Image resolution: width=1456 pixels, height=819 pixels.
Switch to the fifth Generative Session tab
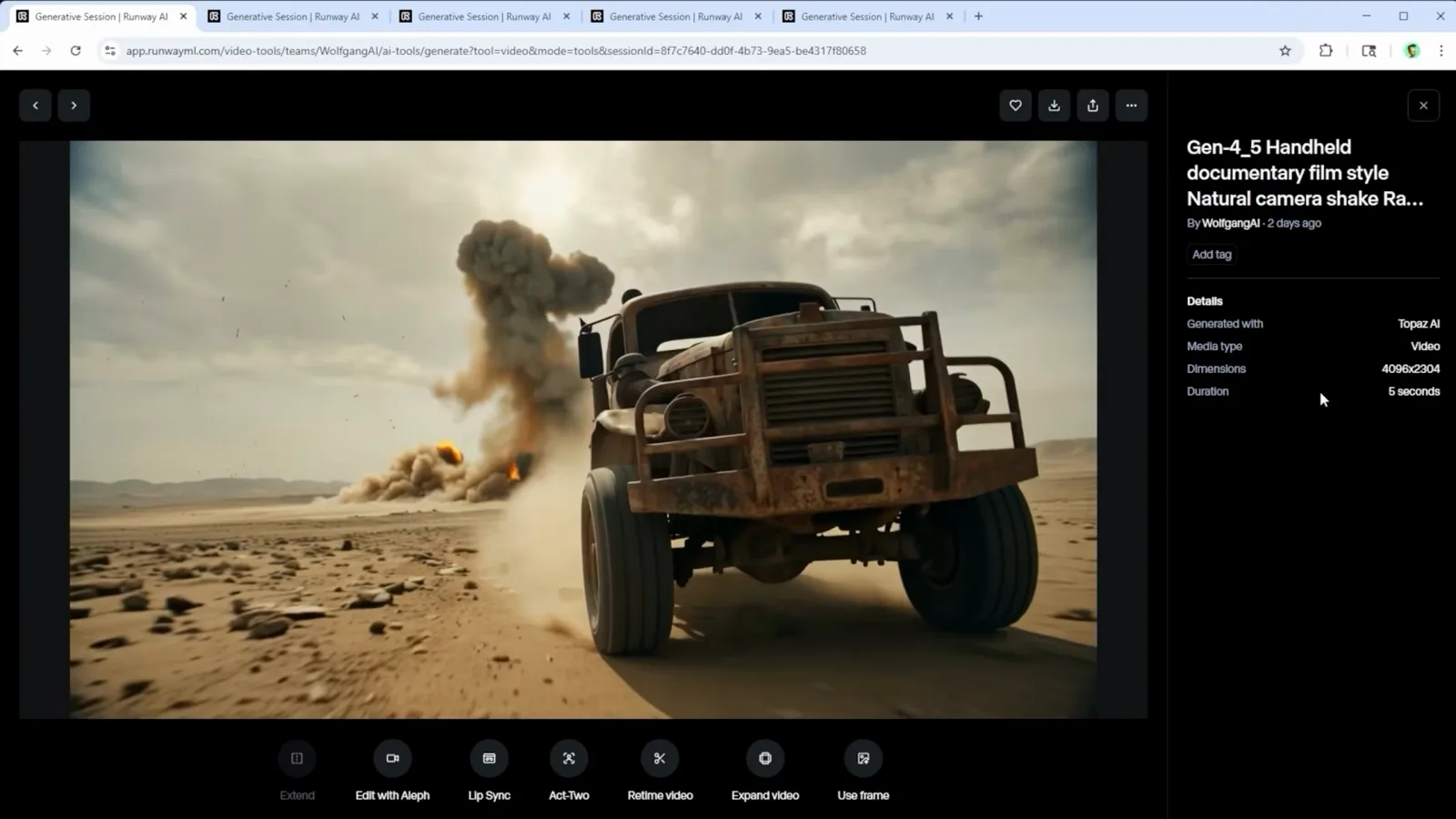[867, 16]
